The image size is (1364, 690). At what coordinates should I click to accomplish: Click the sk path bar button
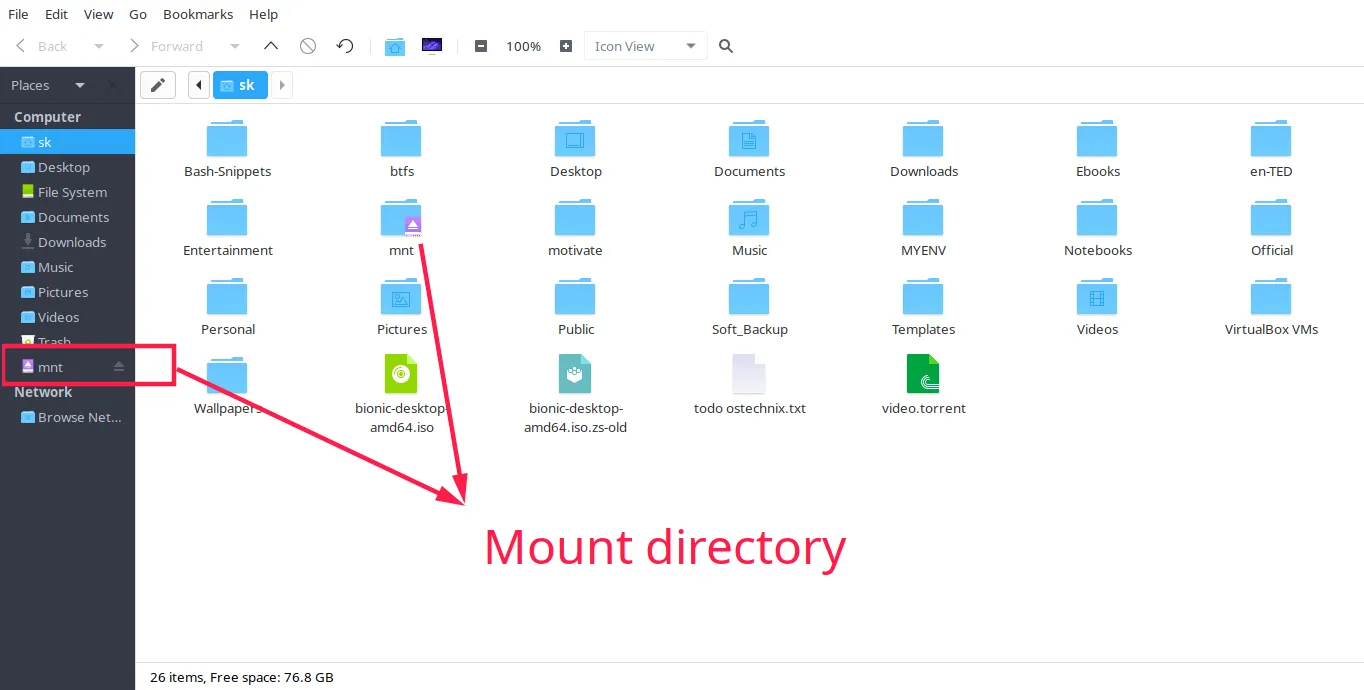tap(240, 85)
